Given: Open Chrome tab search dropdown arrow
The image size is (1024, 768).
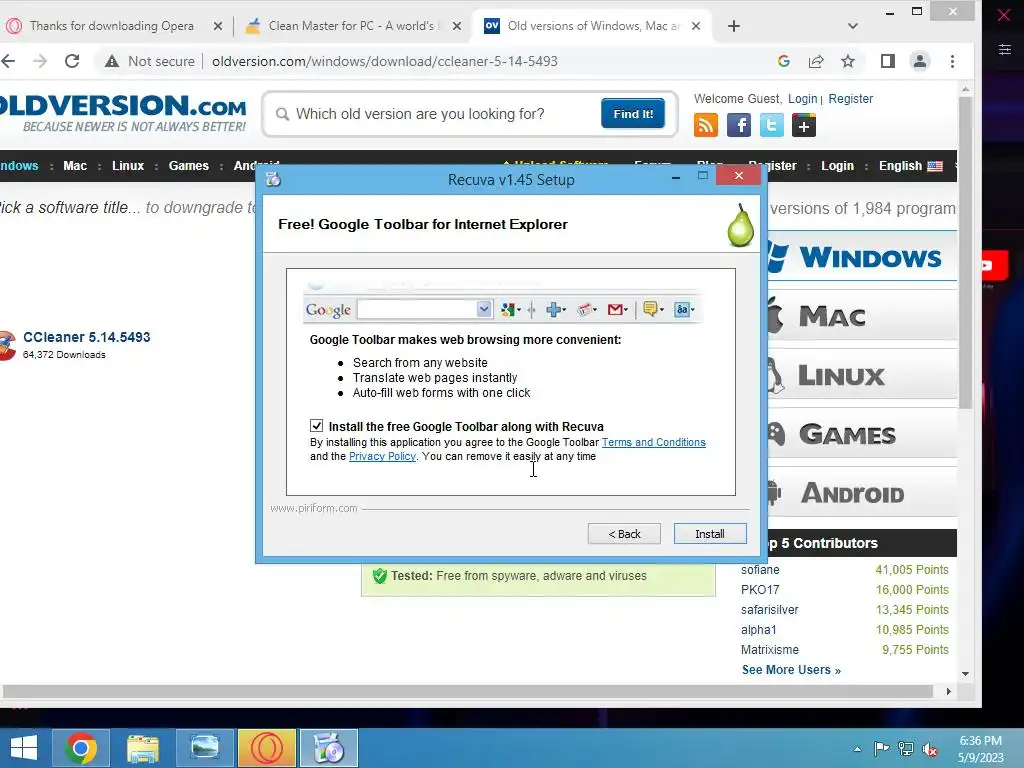Looking at the screenshot, I should click(x=852, y=26).
